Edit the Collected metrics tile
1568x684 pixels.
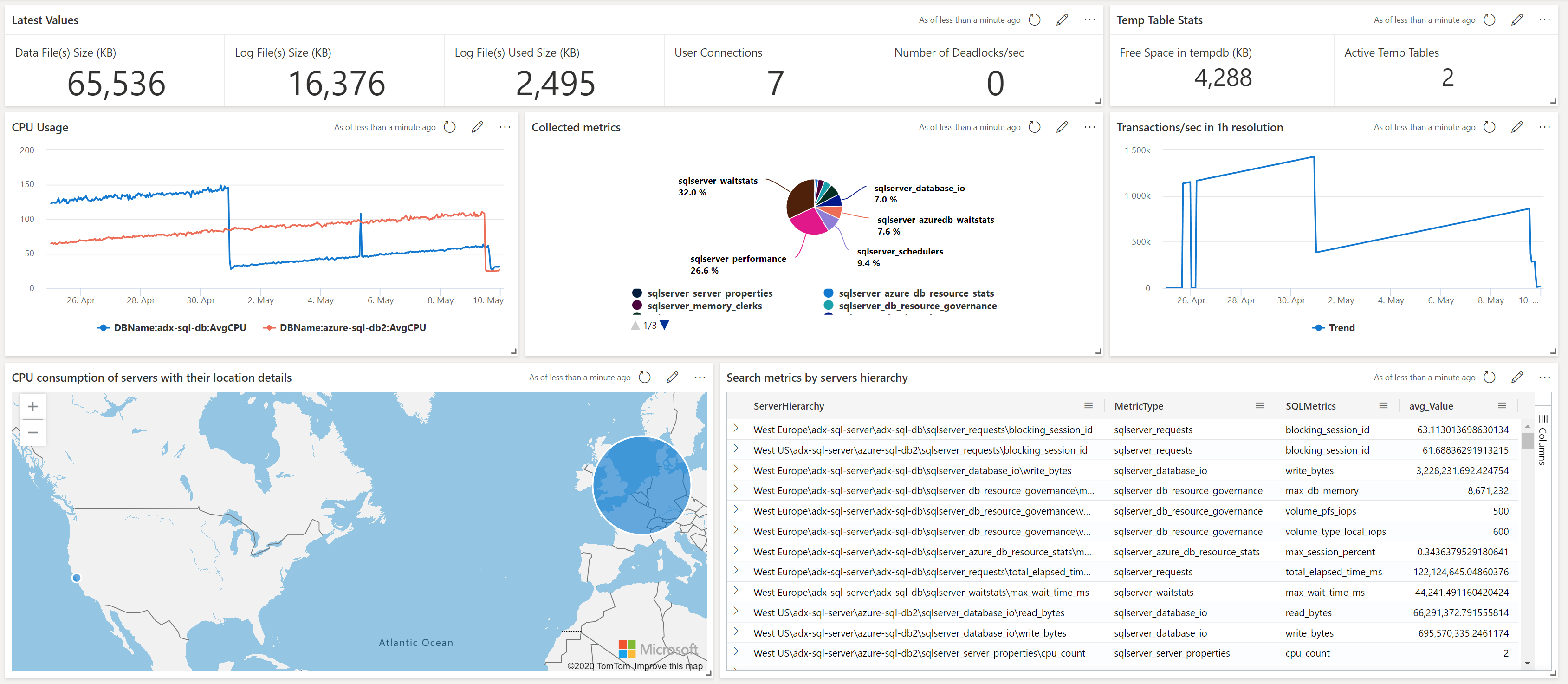[1062, 127]
